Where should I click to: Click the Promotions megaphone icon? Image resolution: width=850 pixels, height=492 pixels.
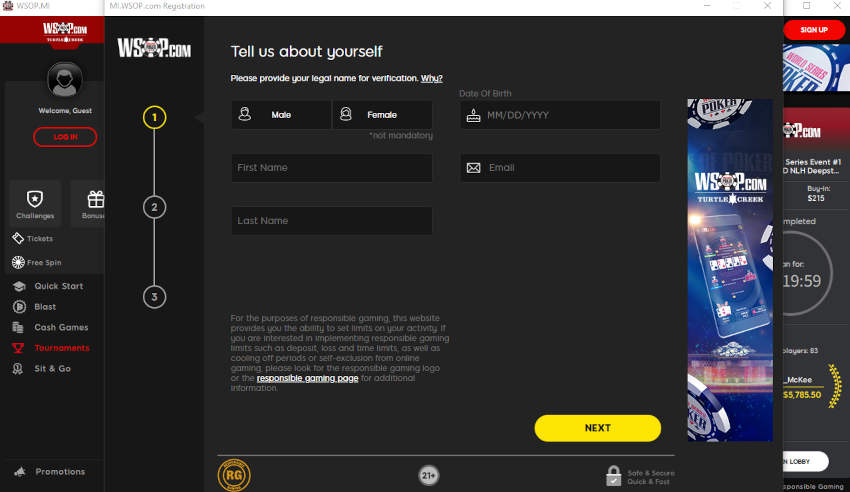coord(20,472)
